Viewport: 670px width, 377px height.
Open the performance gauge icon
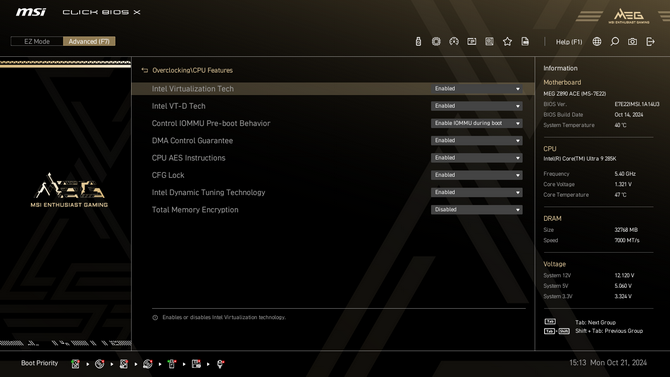tap(454, 41)
